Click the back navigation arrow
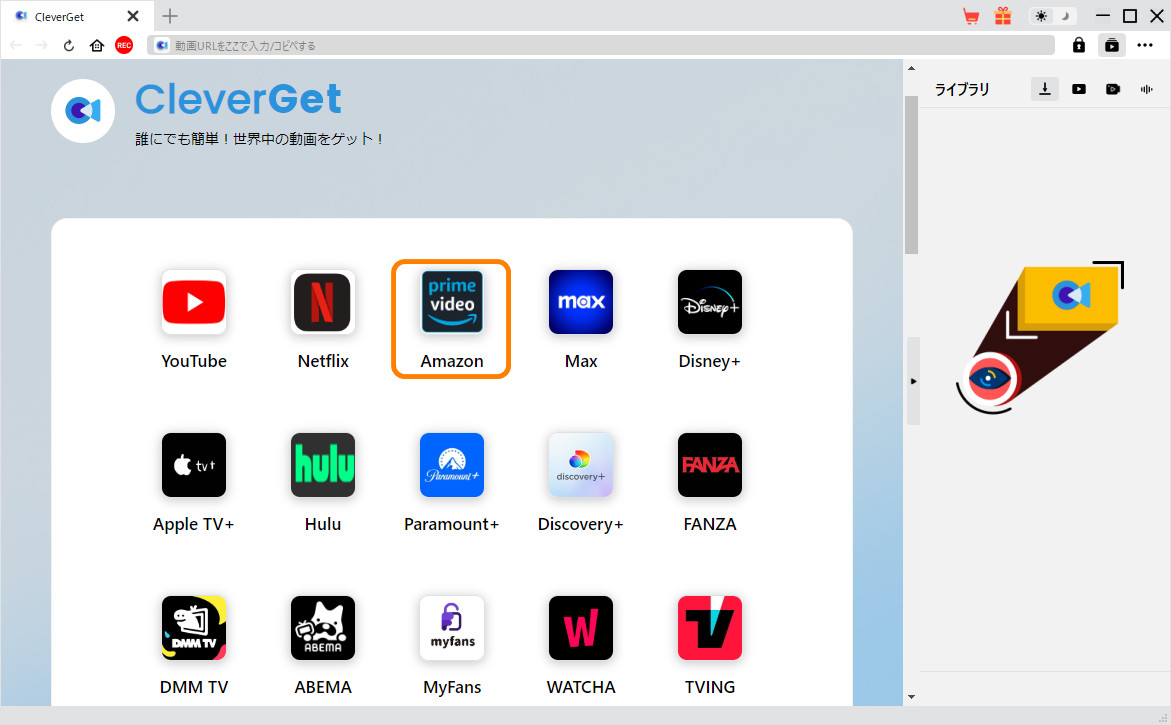The image size is (1171, 725). (16, 46)
